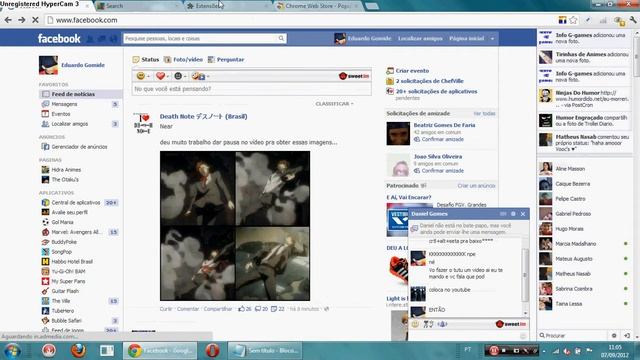Click Localizar amigos in Facebook header
640x360 pixels.
coord(420,38)
